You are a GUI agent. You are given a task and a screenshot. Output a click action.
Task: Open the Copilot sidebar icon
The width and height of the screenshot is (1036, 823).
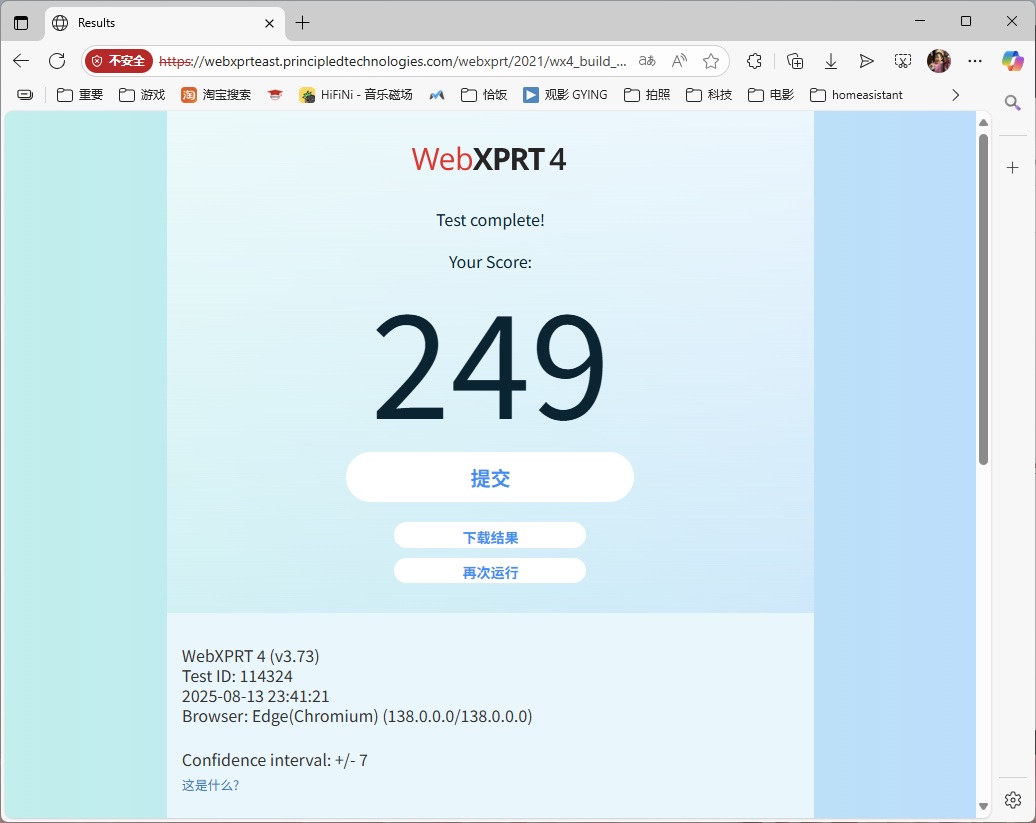[1012, 61]
